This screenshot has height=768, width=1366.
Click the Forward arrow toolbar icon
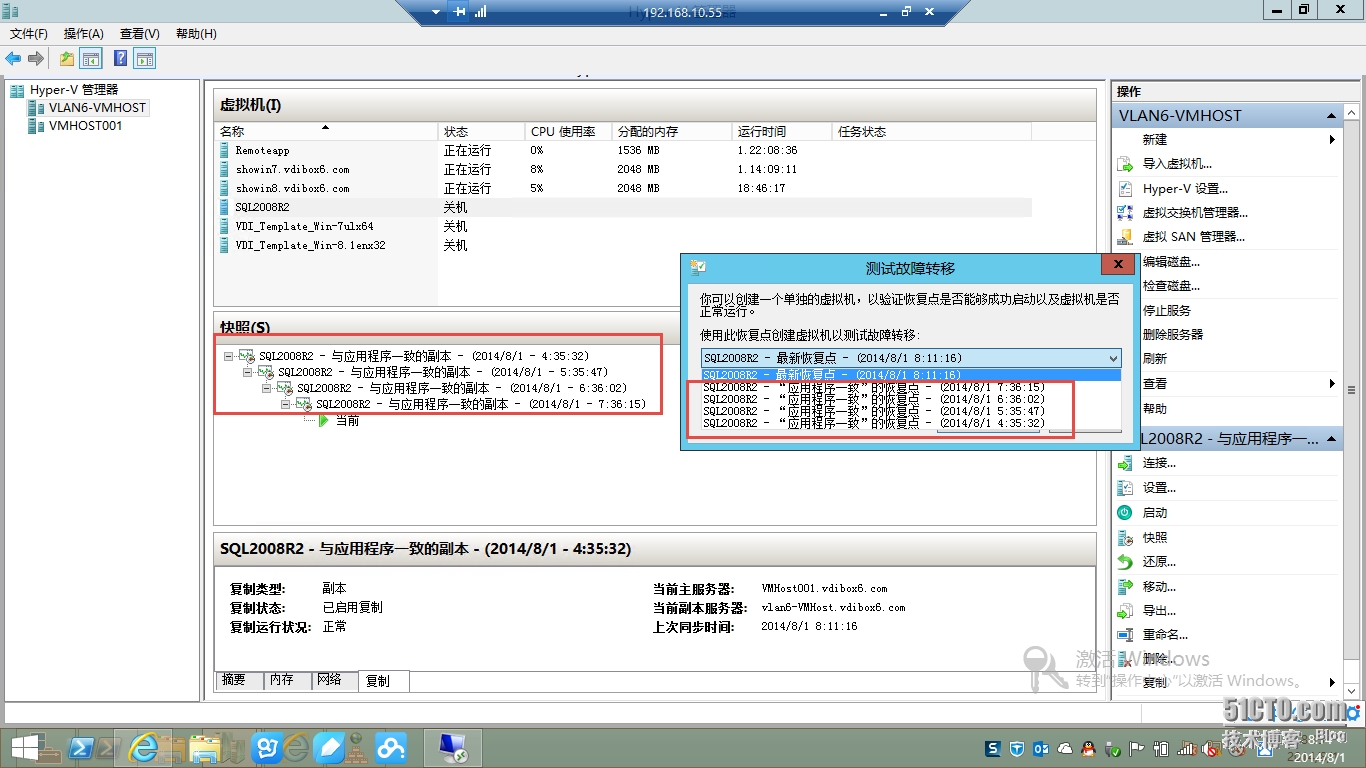[36, 59]
